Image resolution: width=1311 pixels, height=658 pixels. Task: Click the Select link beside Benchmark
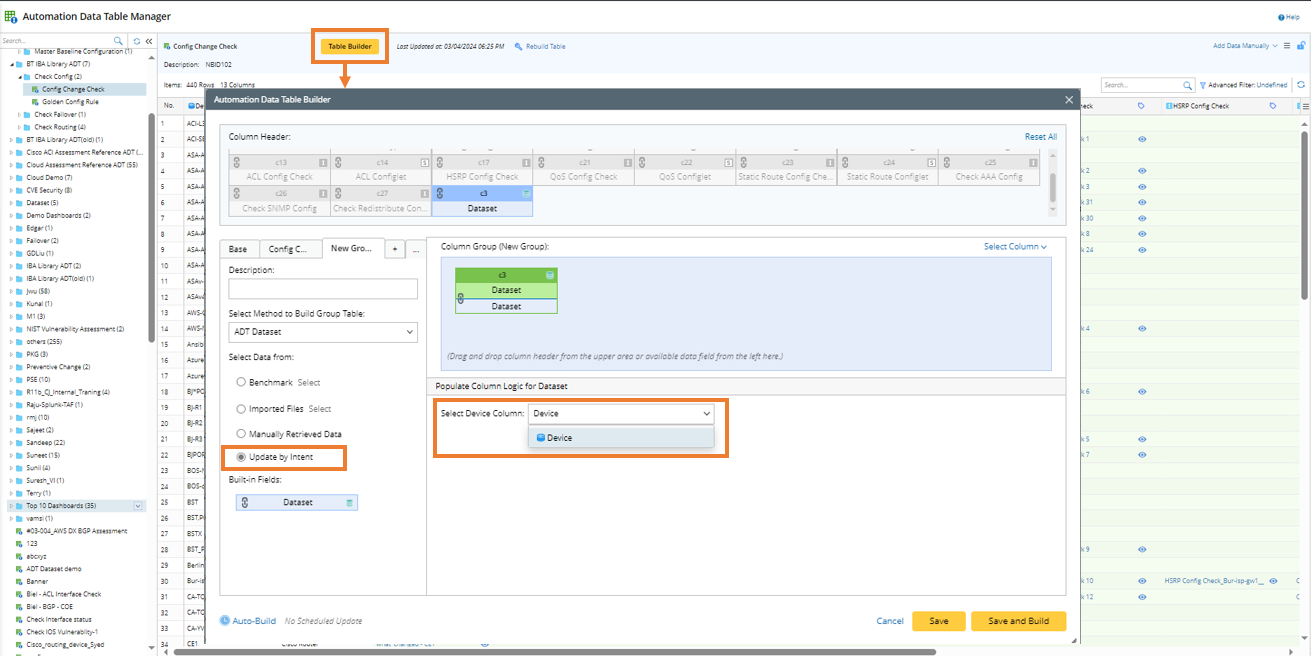[309, 382]
